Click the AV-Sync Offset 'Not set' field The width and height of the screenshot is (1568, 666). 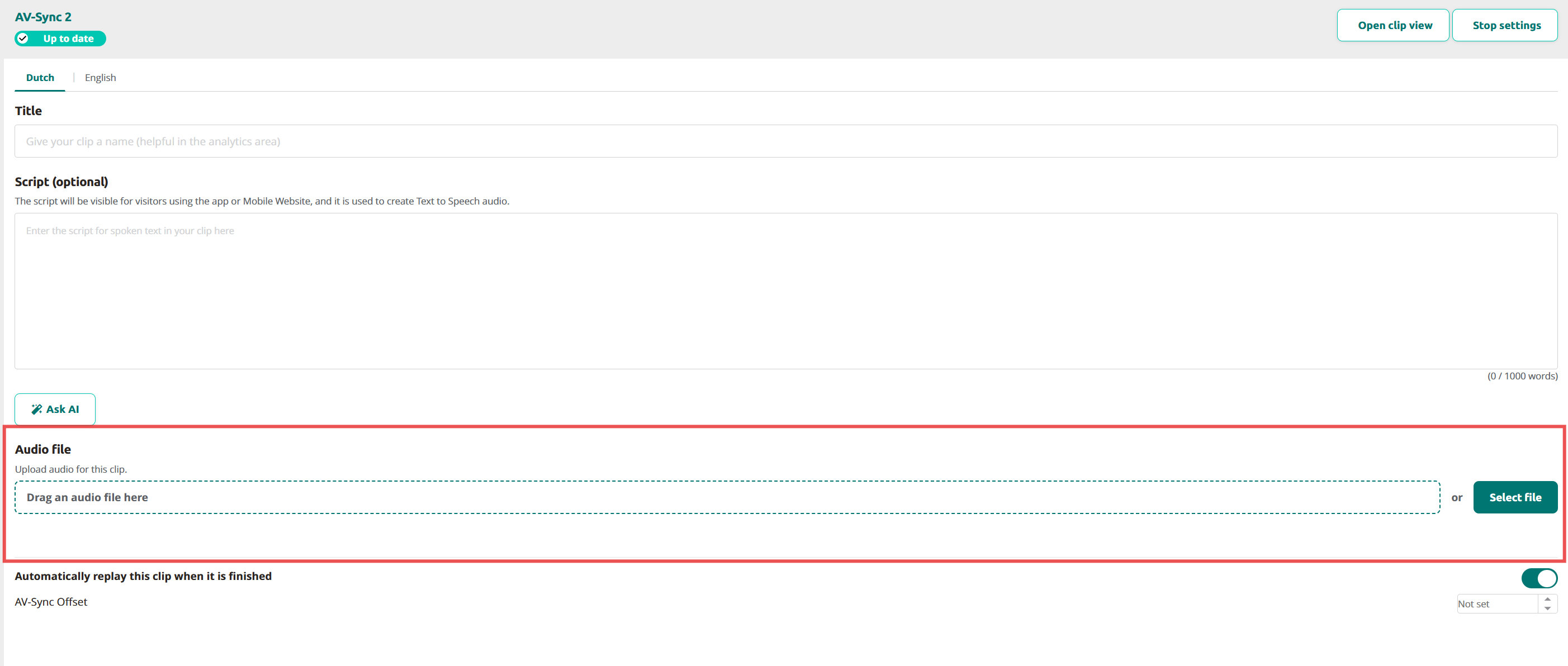point(1496,604)
